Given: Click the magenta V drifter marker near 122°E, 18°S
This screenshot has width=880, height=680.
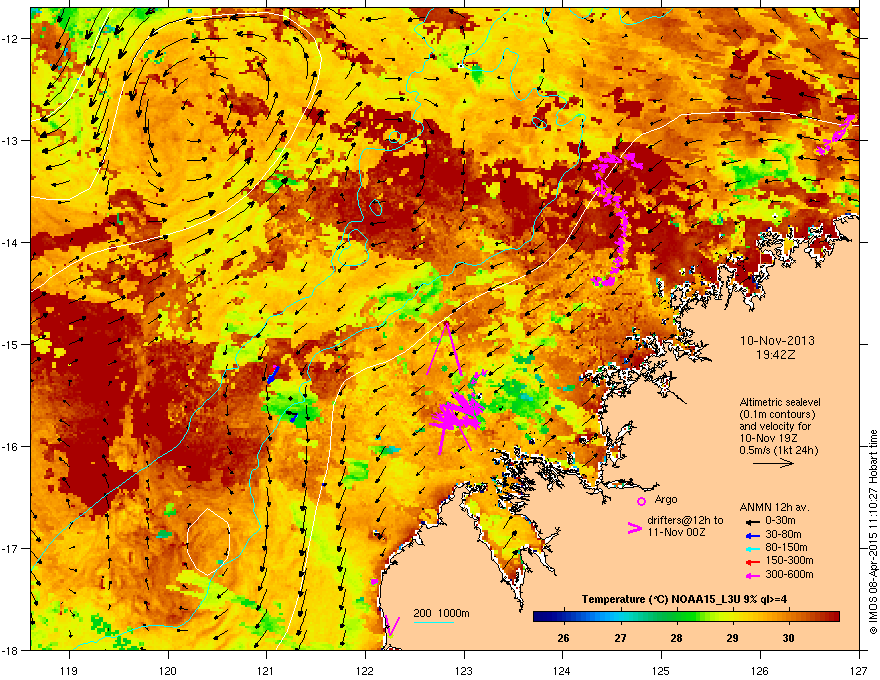Looking at the screenshot, I should coord(392,626).
